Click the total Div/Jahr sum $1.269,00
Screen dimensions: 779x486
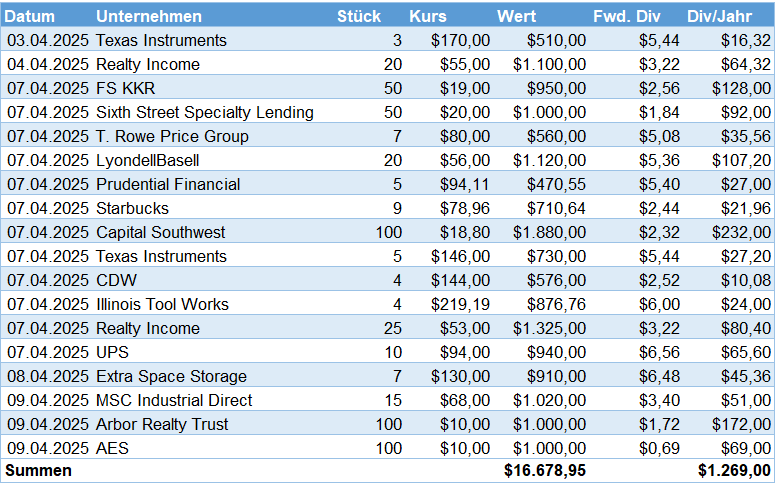point(734,470)
